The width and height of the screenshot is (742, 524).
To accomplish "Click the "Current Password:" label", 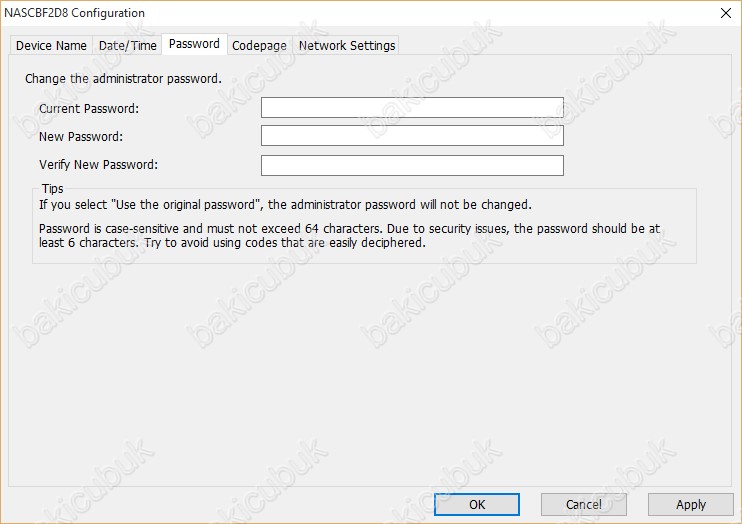I will tap(89, 109).
